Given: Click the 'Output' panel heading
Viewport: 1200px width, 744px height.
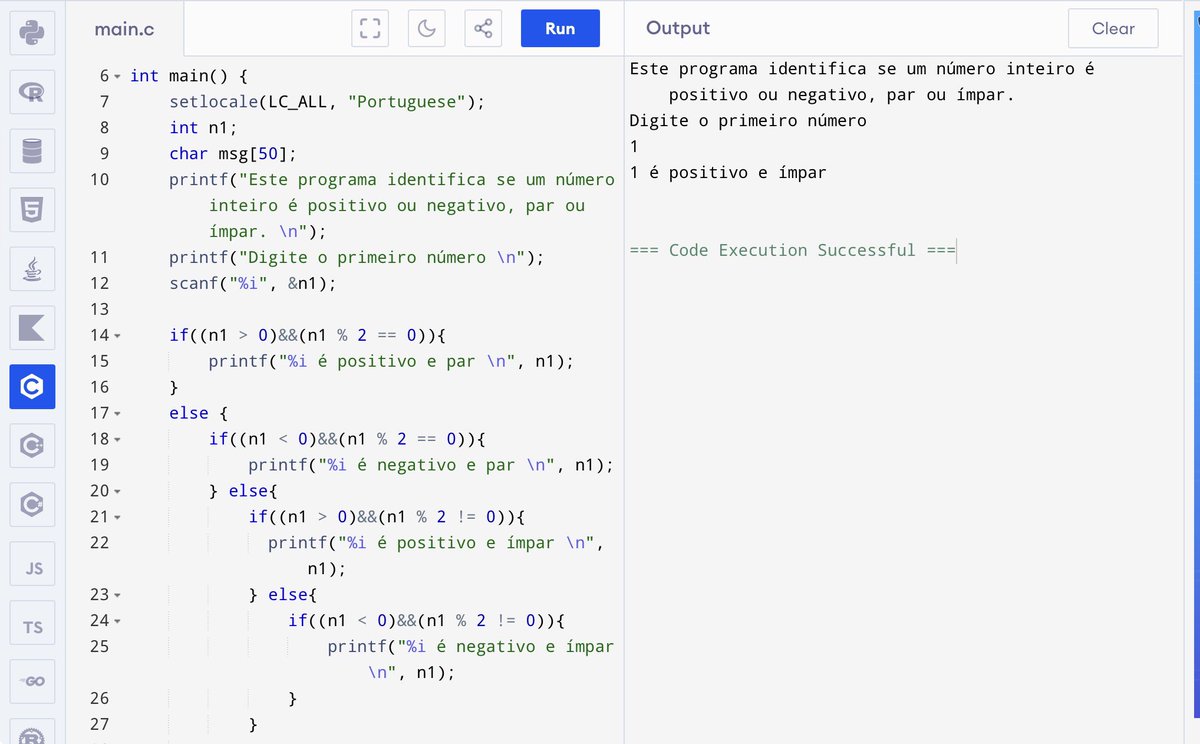Looking at the screenshot, I should pyautogui.click(x=678, y=28).
